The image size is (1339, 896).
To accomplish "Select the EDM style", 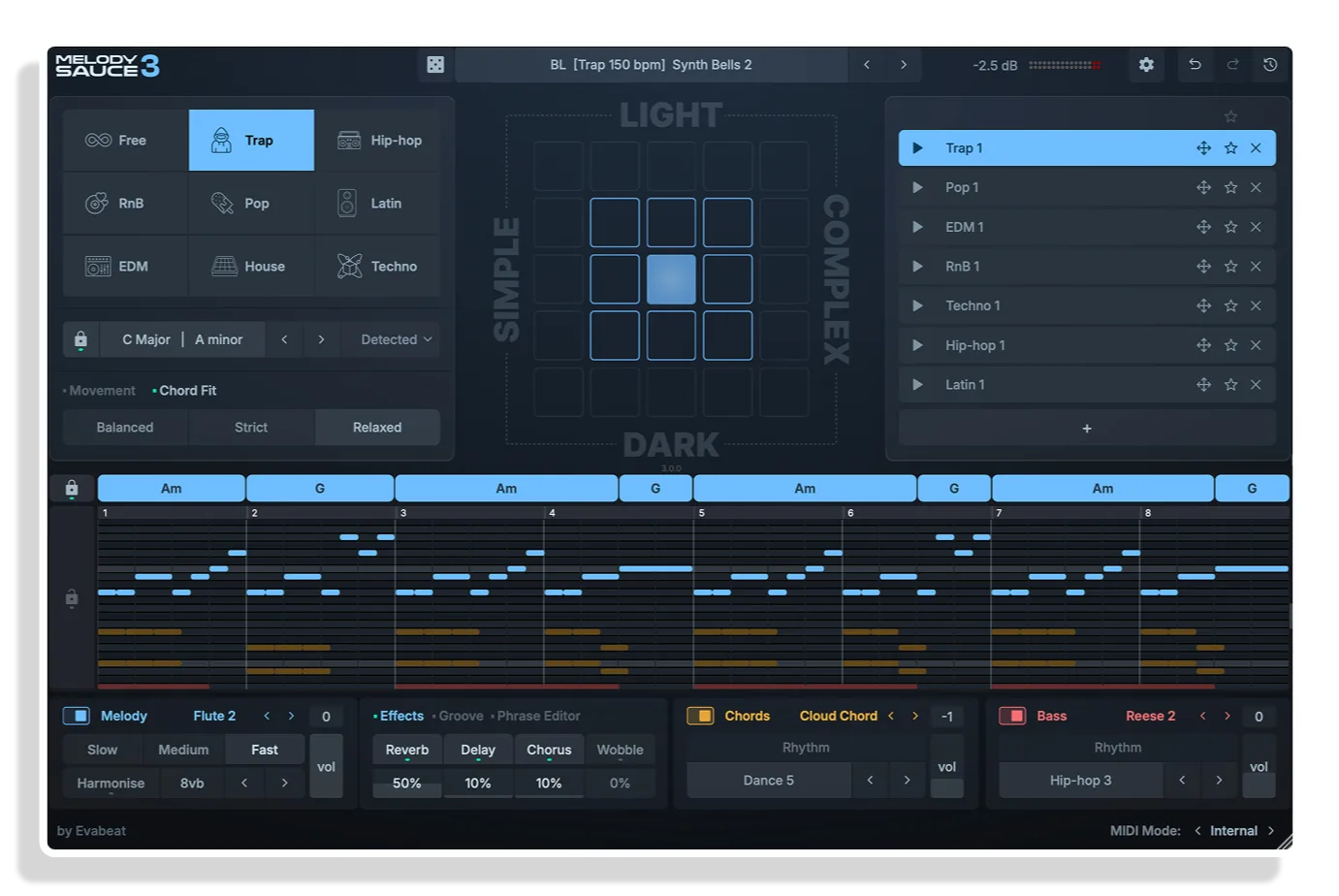I will click(126, 267).
